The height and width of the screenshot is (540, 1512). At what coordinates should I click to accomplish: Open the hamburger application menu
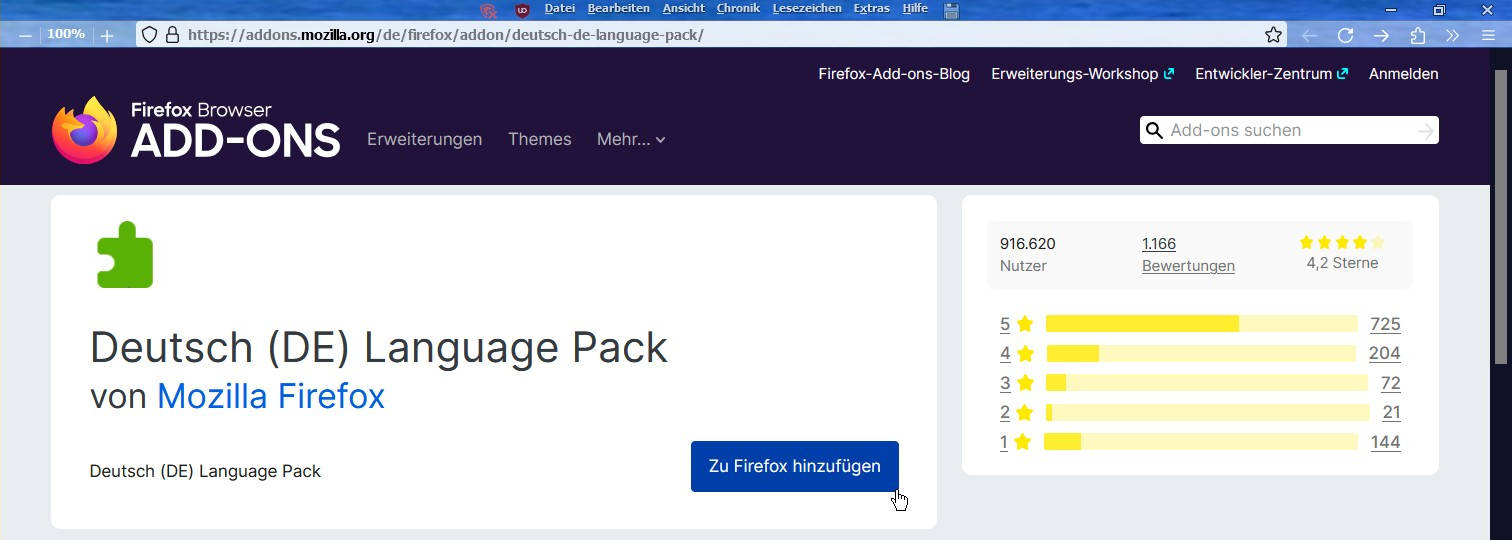(x=1489, y=35)
